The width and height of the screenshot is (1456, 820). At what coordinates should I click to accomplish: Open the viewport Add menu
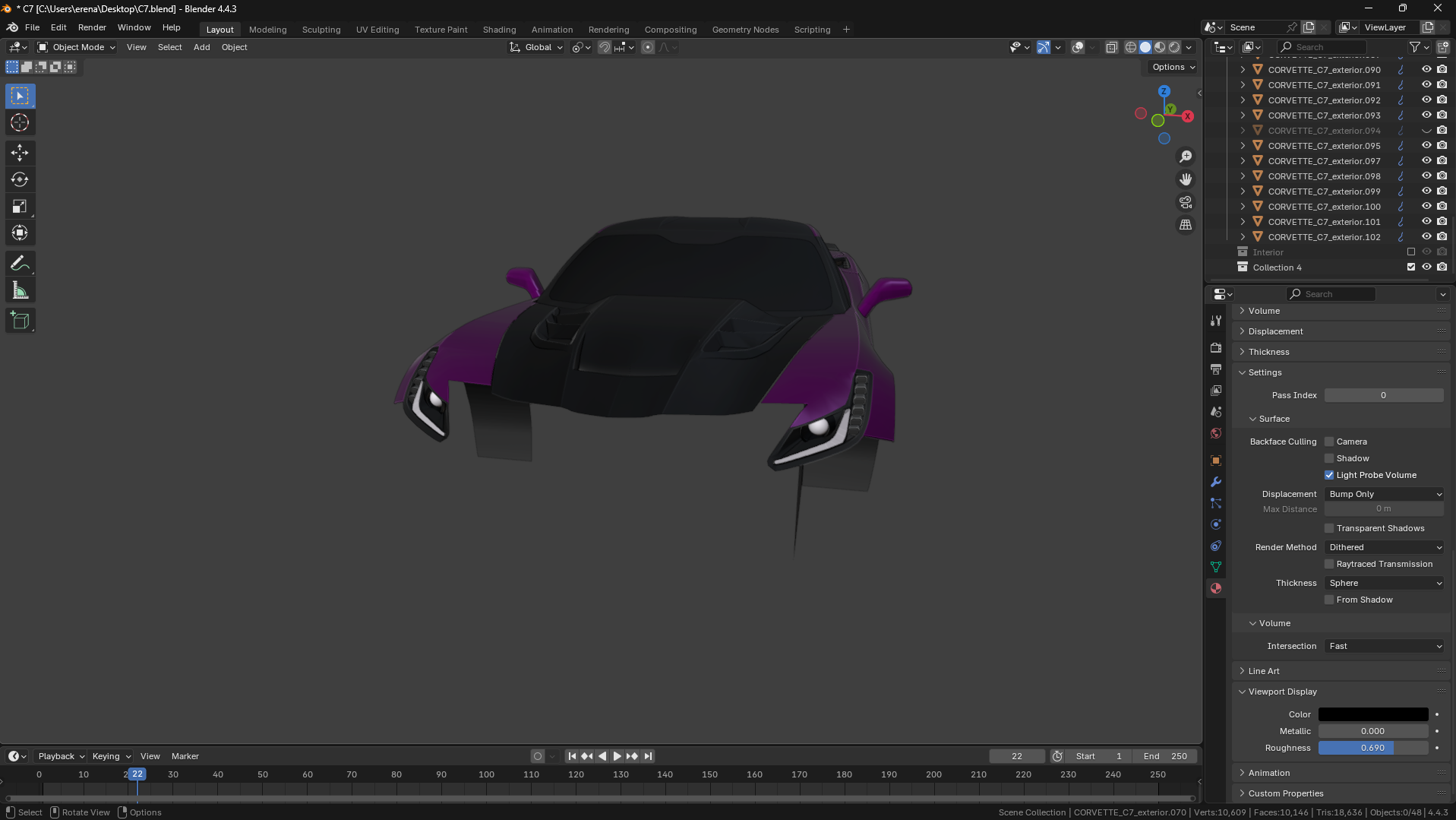point(201,47)
